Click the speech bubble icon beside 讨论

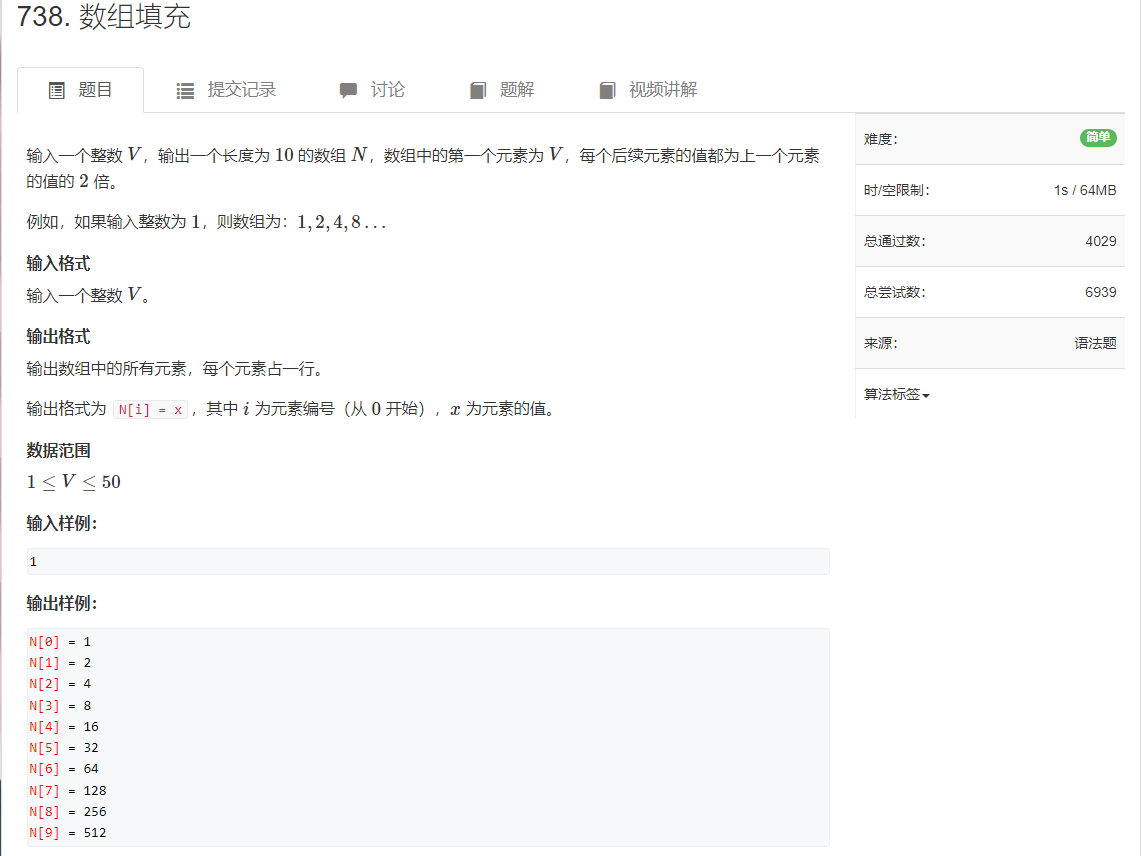pyautogui.click(x=349, y=91)
